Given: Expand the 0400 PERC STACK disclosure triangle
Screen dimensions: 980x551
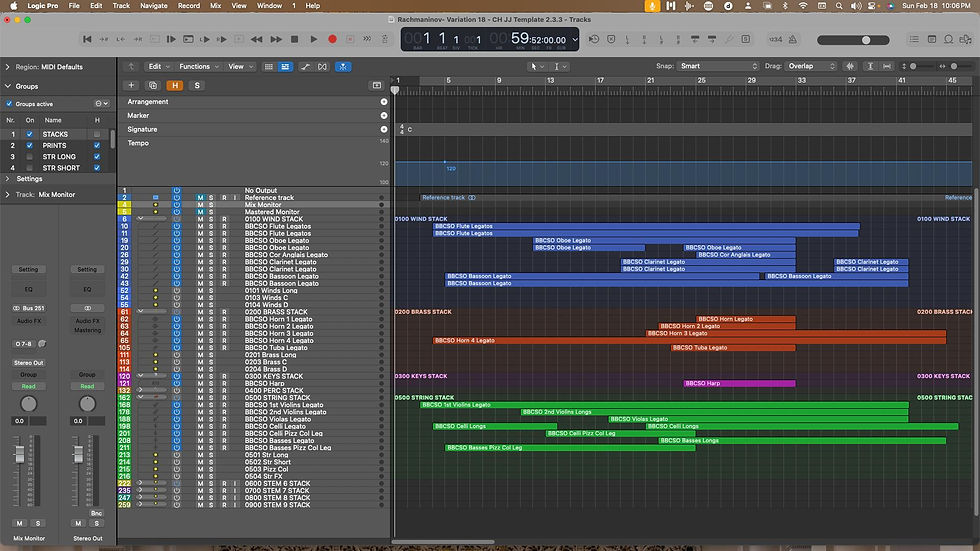Looking at the screenshot, I should [x=141, y=390].
